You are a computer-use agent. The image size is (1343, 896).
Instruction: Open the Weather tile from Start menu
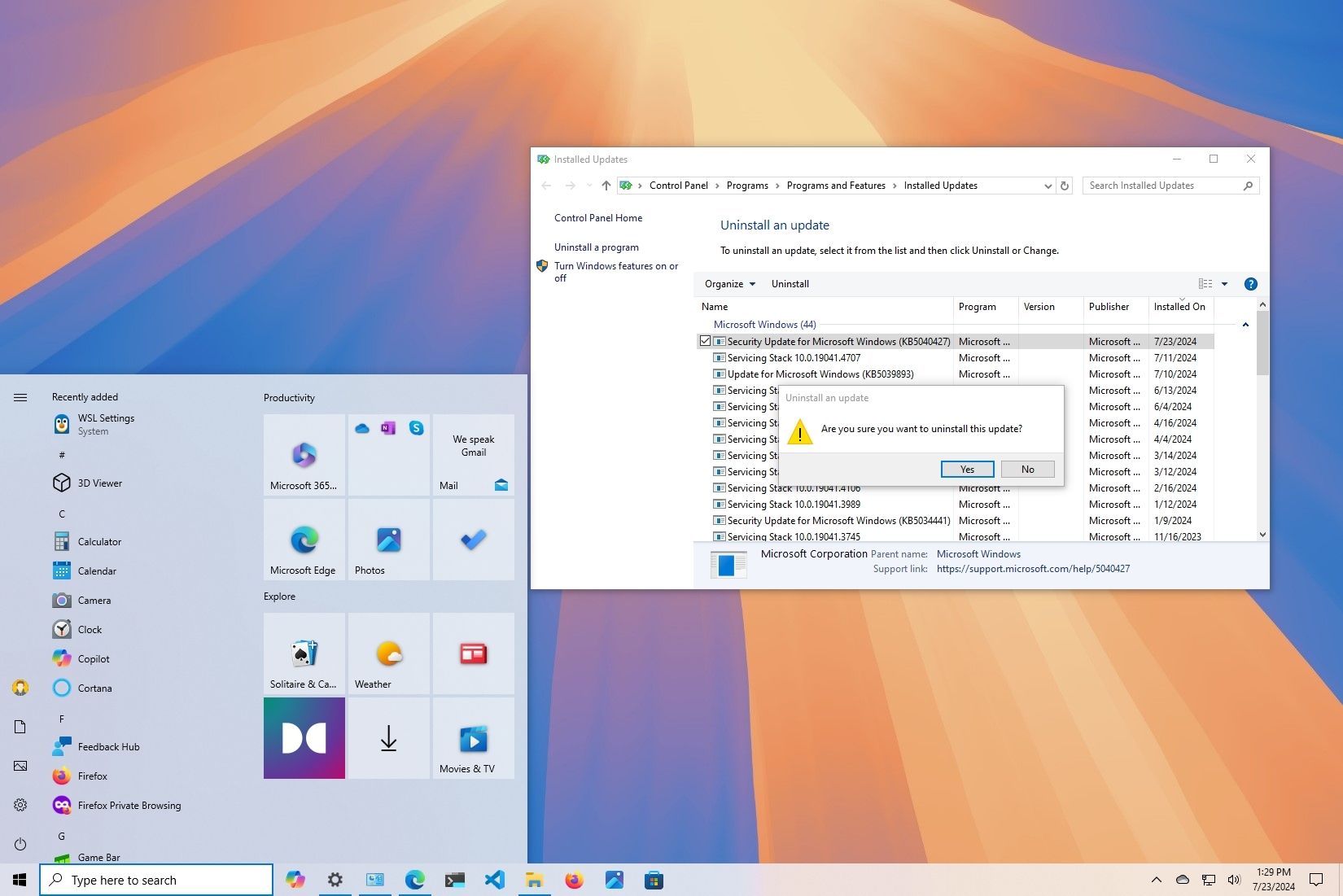point(388,653)
